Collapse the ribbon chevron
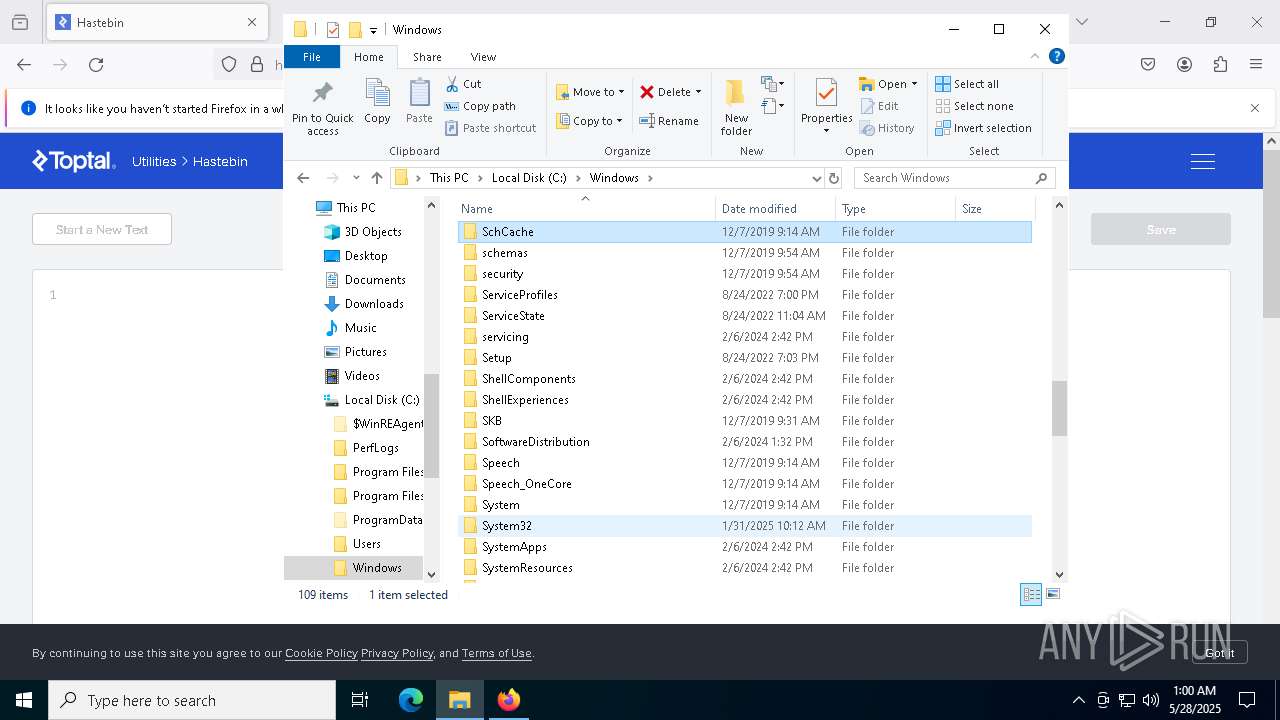1280x720 pixels. coord(1035,56)
